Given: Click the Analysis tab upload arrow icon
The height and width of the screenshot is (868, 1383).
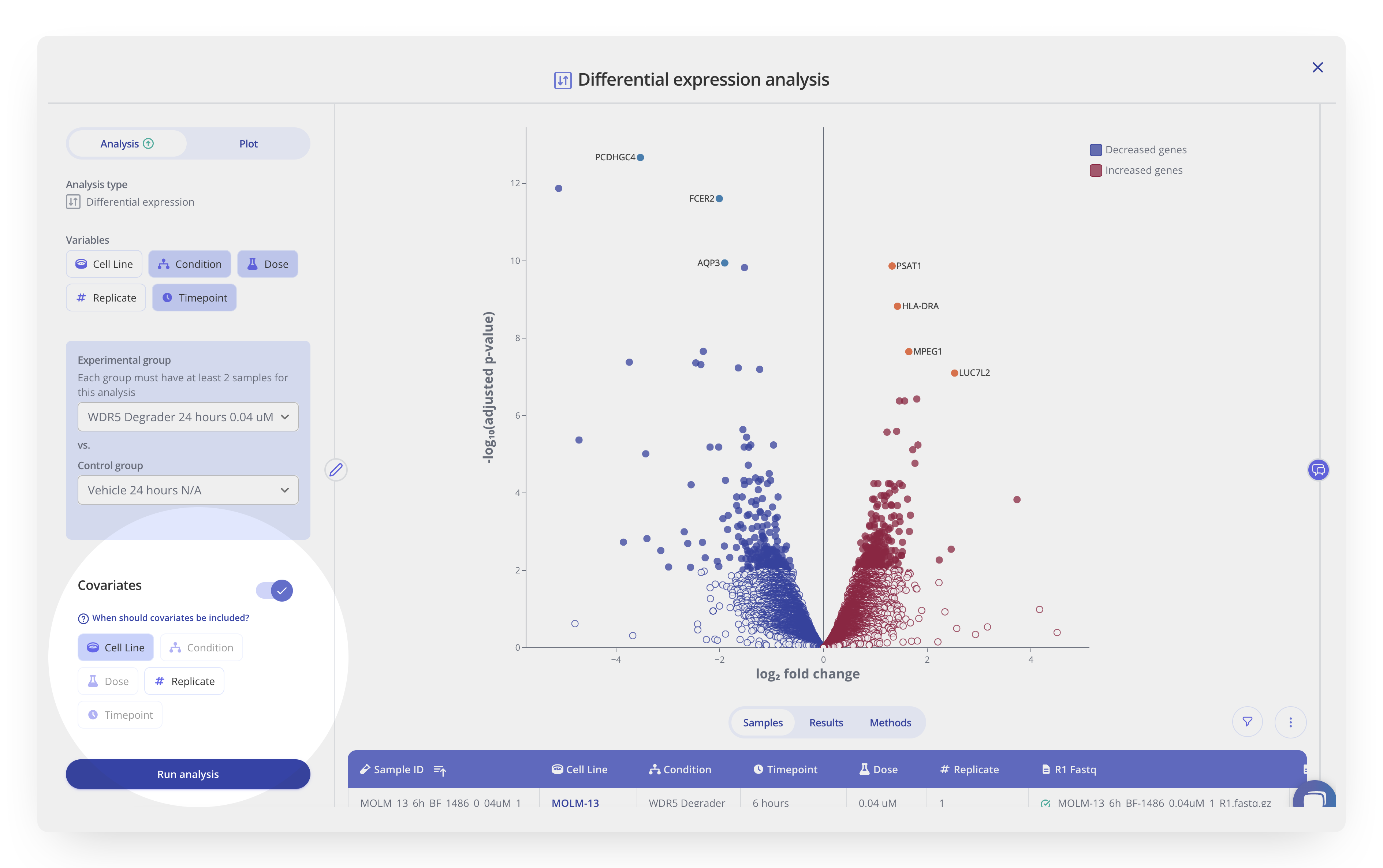Looking at the screenshot, I should click(x=149, y=143).
